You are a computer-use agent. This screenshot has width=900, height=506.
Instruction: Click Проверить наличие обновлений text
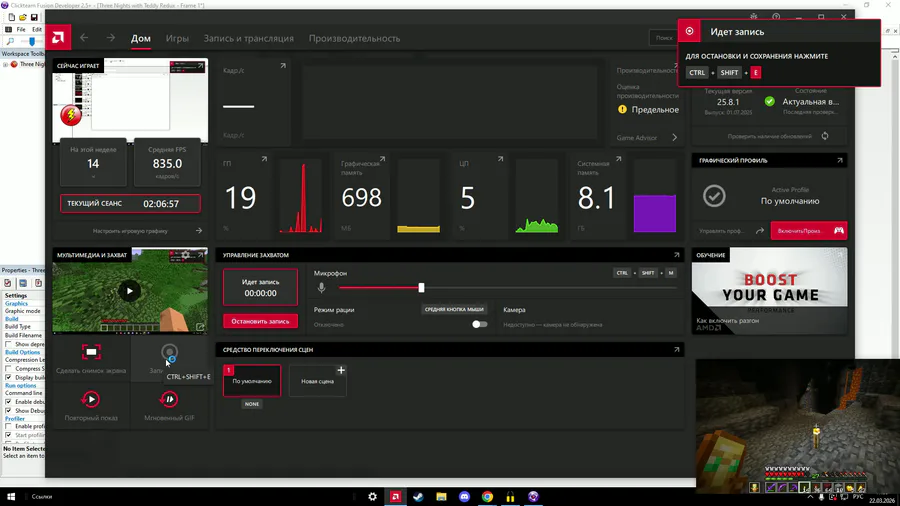point(770,137)
